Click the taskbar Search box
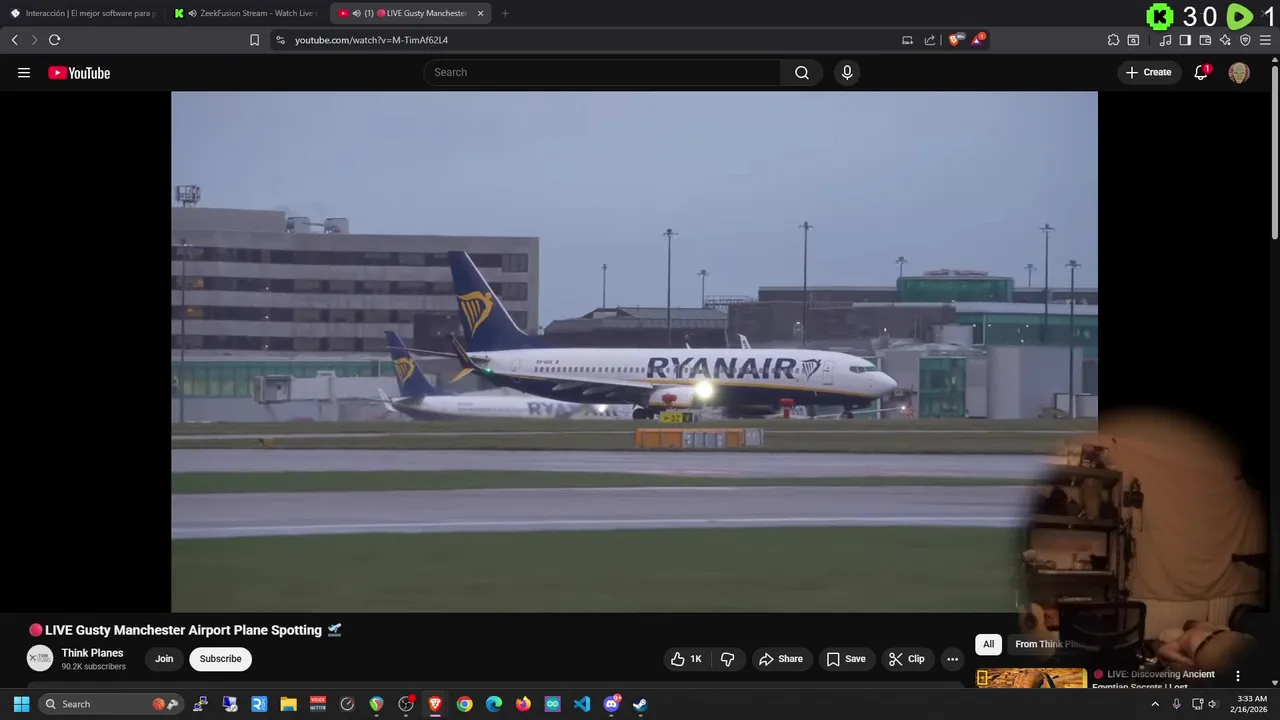Viewport: 1280px width, 720px height. pos(112,704)
